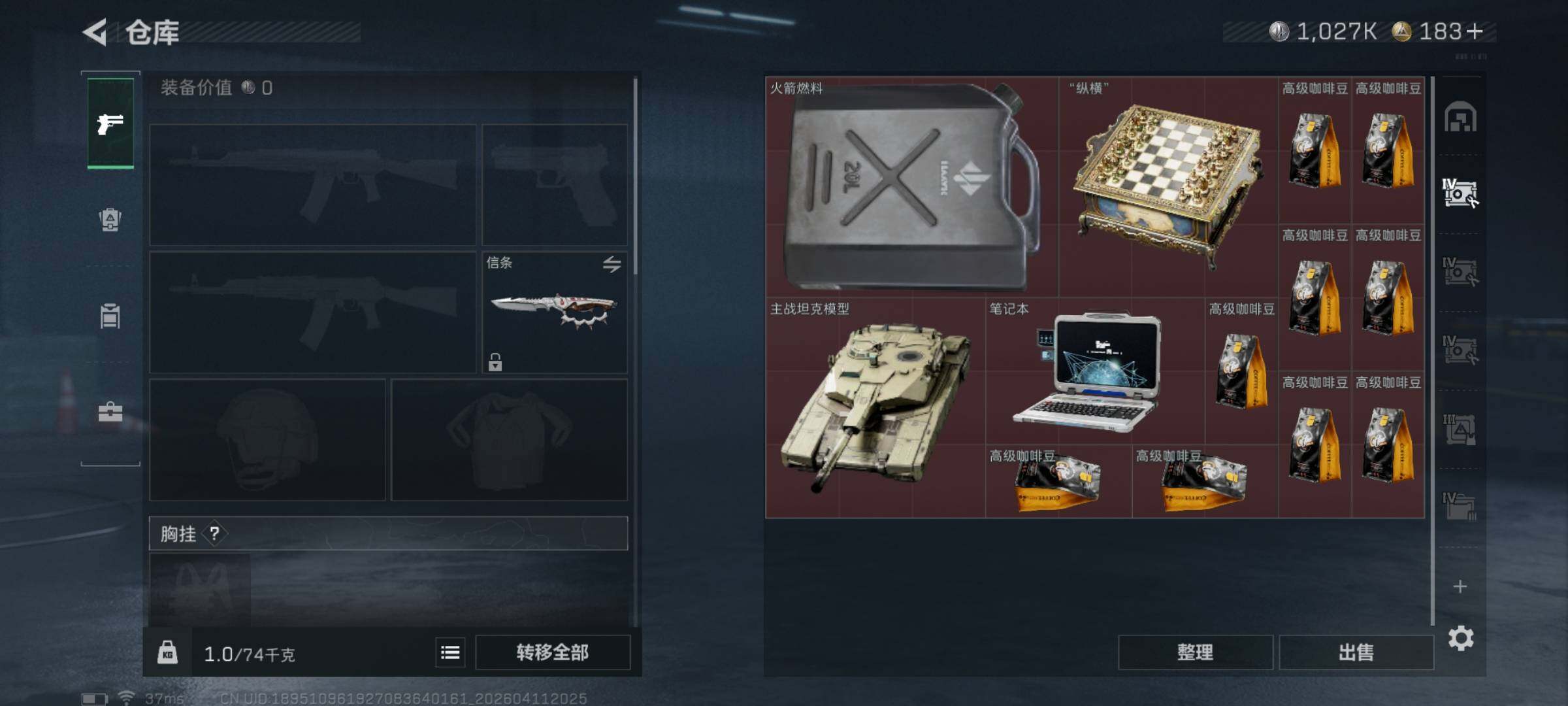This screenshot has width=1568, height=706.
Task: Click the plus next to 183 currency
Action: [x=1474, y=31]
